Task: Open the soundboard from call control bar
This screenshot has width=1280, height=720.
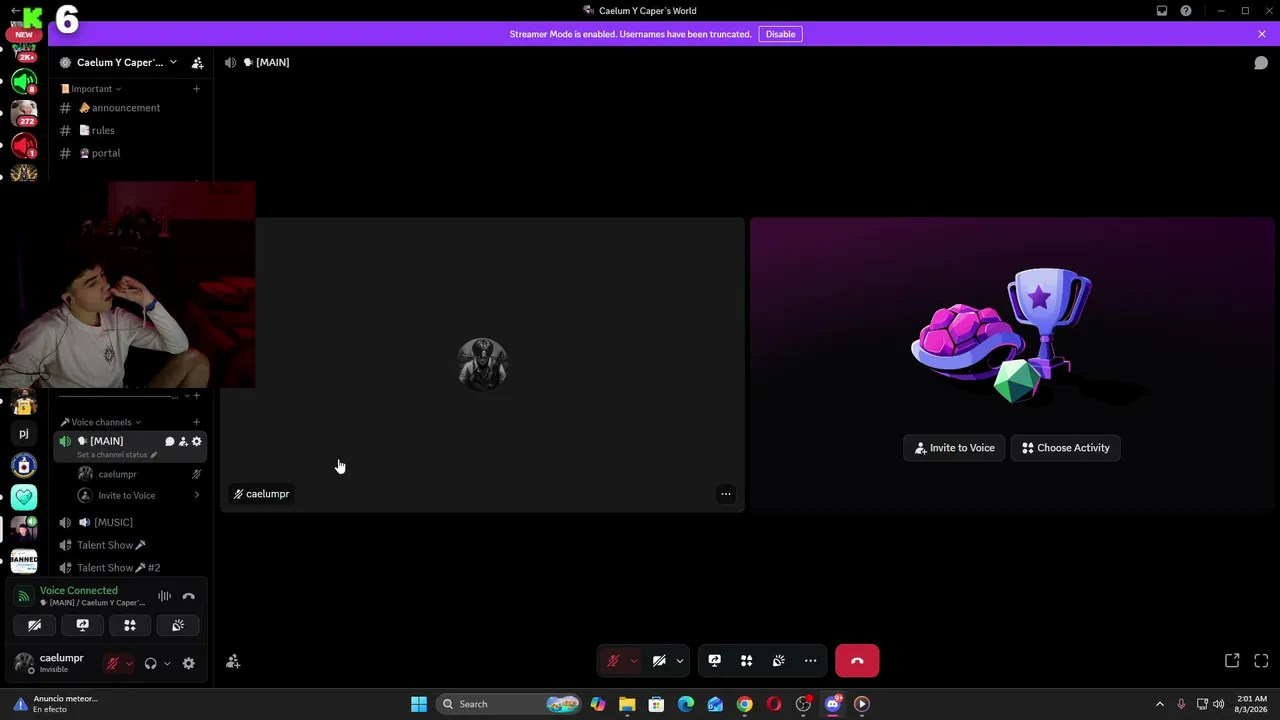Action: click(778, 661)
